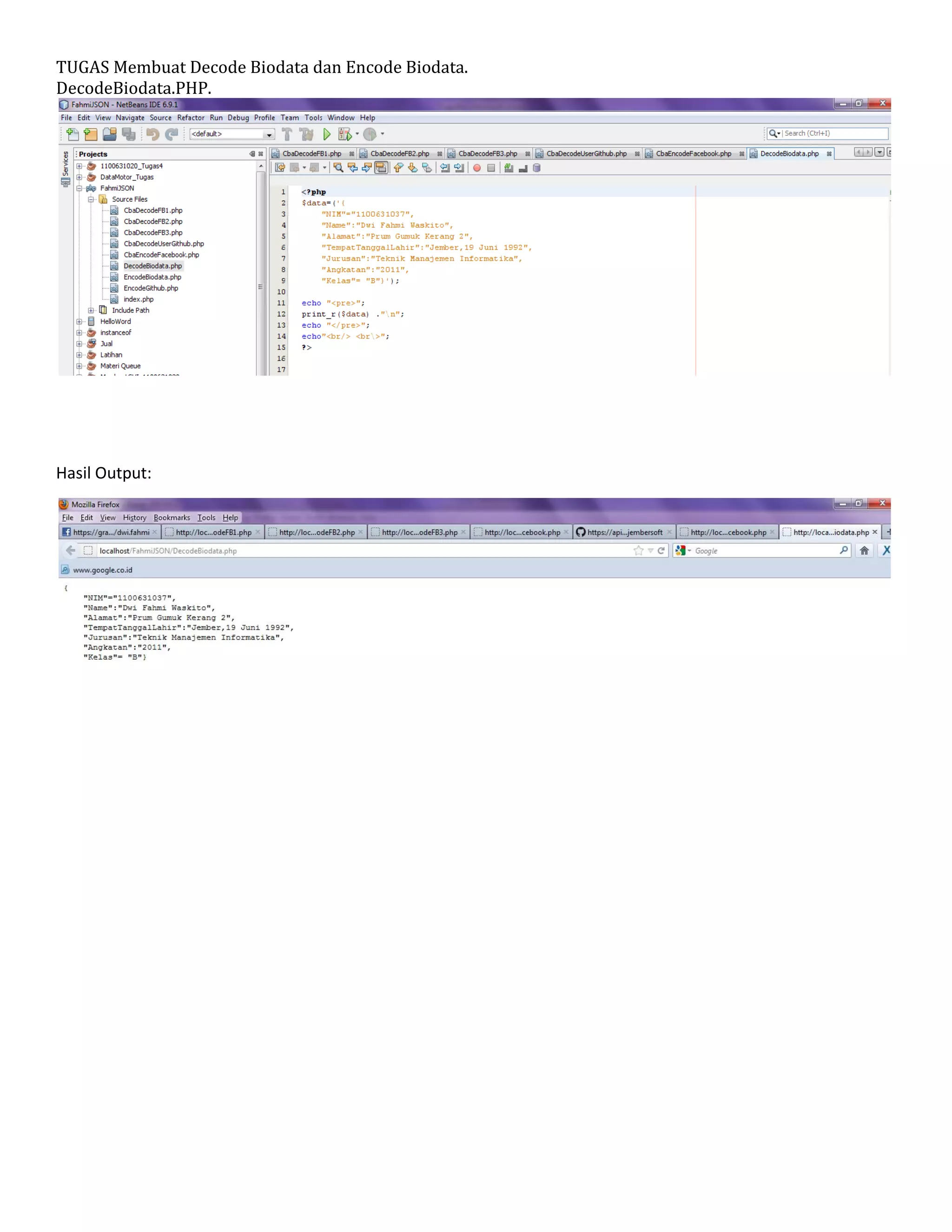Click the bookmark star in Firefox address bar
Screen dimensions: 952x1232
pyautogui.click(x=638, y=550)
